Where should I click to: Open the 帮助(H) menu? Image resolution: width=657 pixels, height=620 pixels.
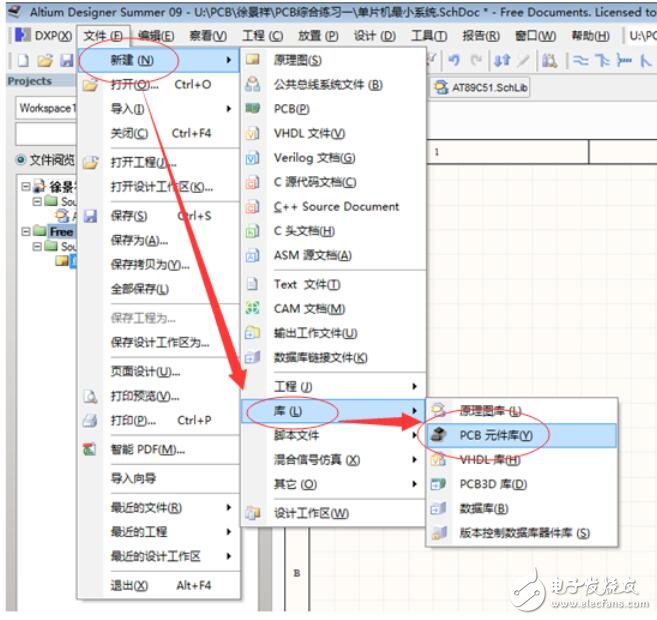tap(591, 36)
